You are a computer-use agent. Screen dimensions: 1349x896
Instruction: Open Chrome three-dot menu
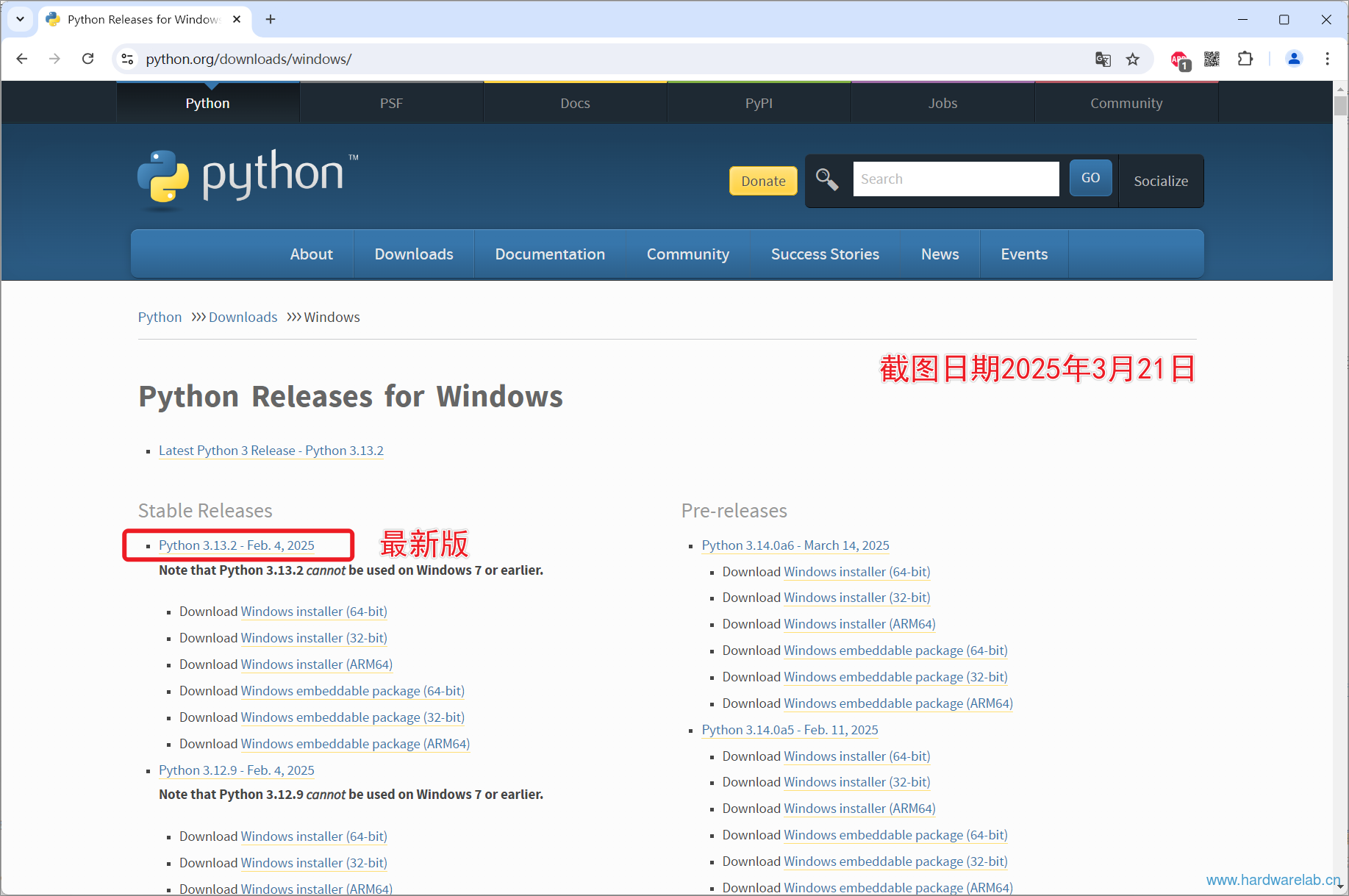pos(1327,59)
